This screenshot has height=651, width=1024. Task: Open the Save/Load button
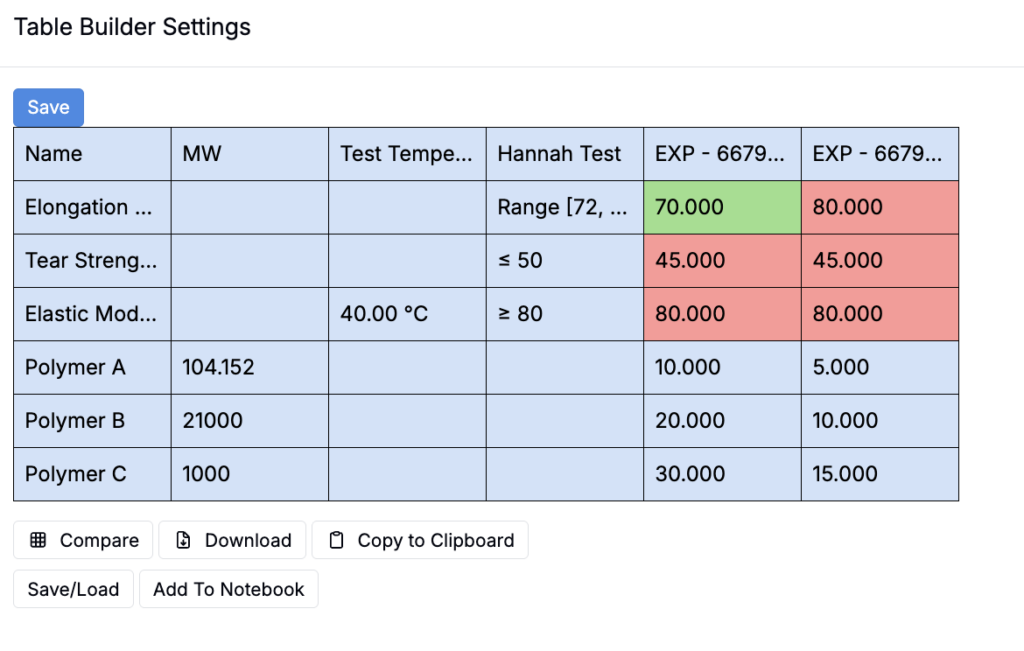tap(73, 589)
